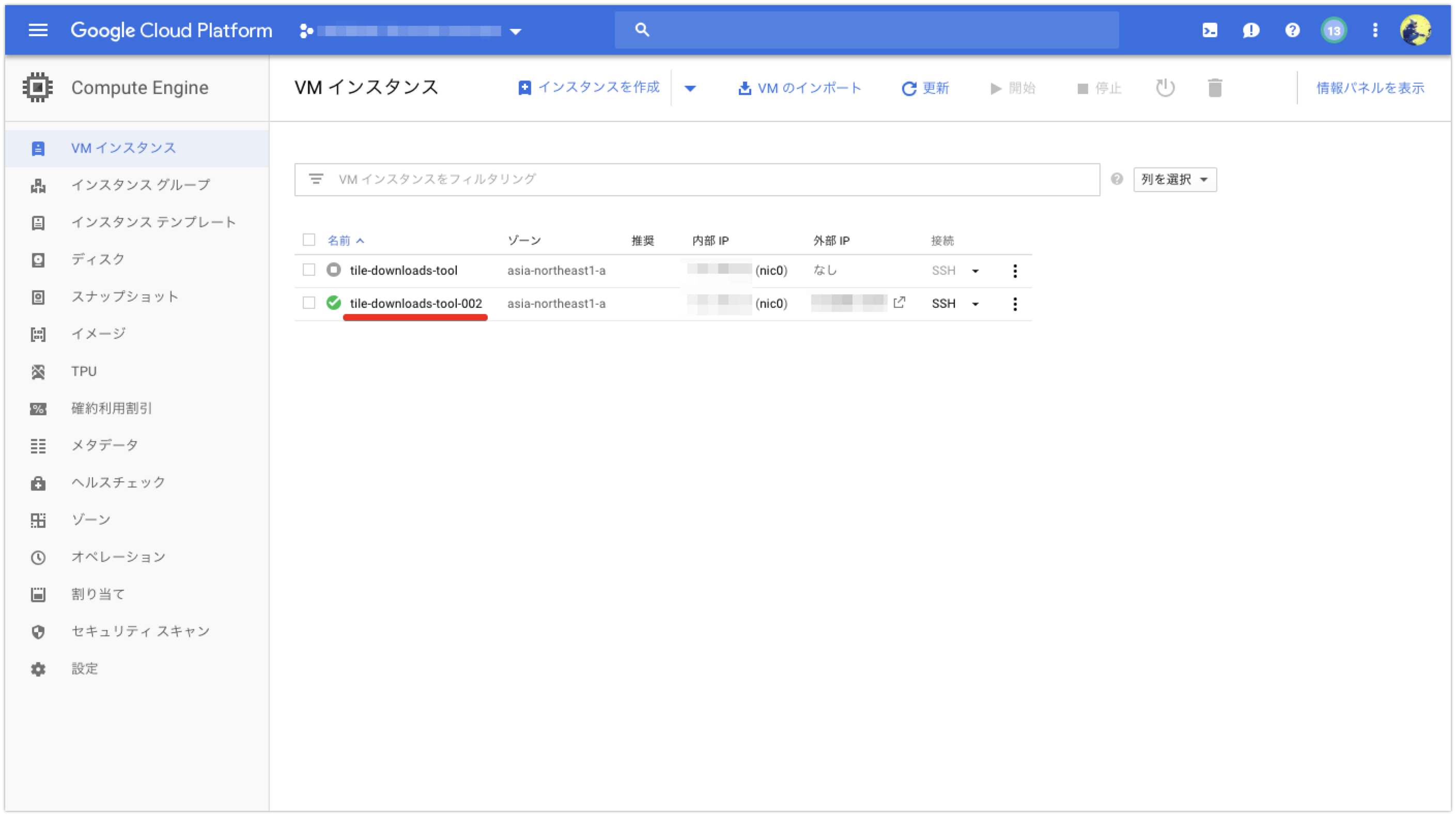The height and width of the screenshot is (816, 1456).
Task: Click the delete trash can icon
Action: 1215,88
